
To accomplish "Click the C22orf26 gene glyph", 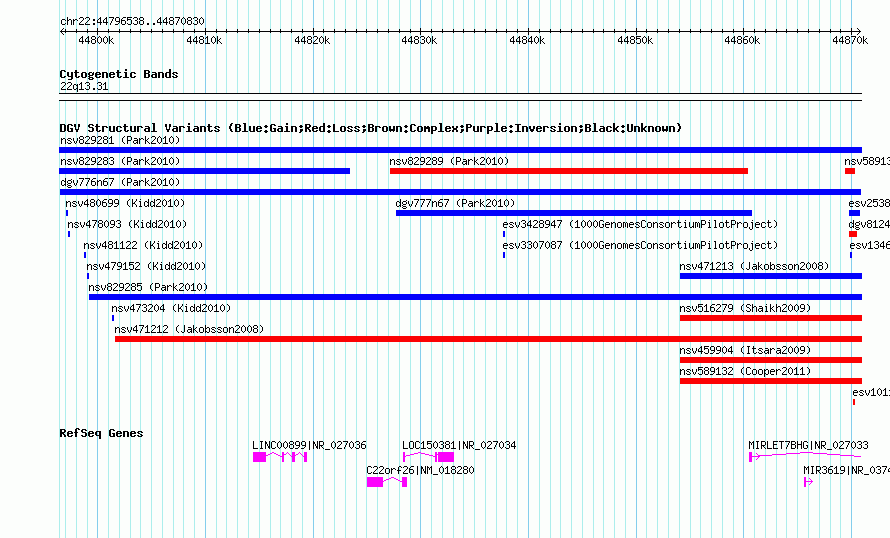I will coord(387,482).
